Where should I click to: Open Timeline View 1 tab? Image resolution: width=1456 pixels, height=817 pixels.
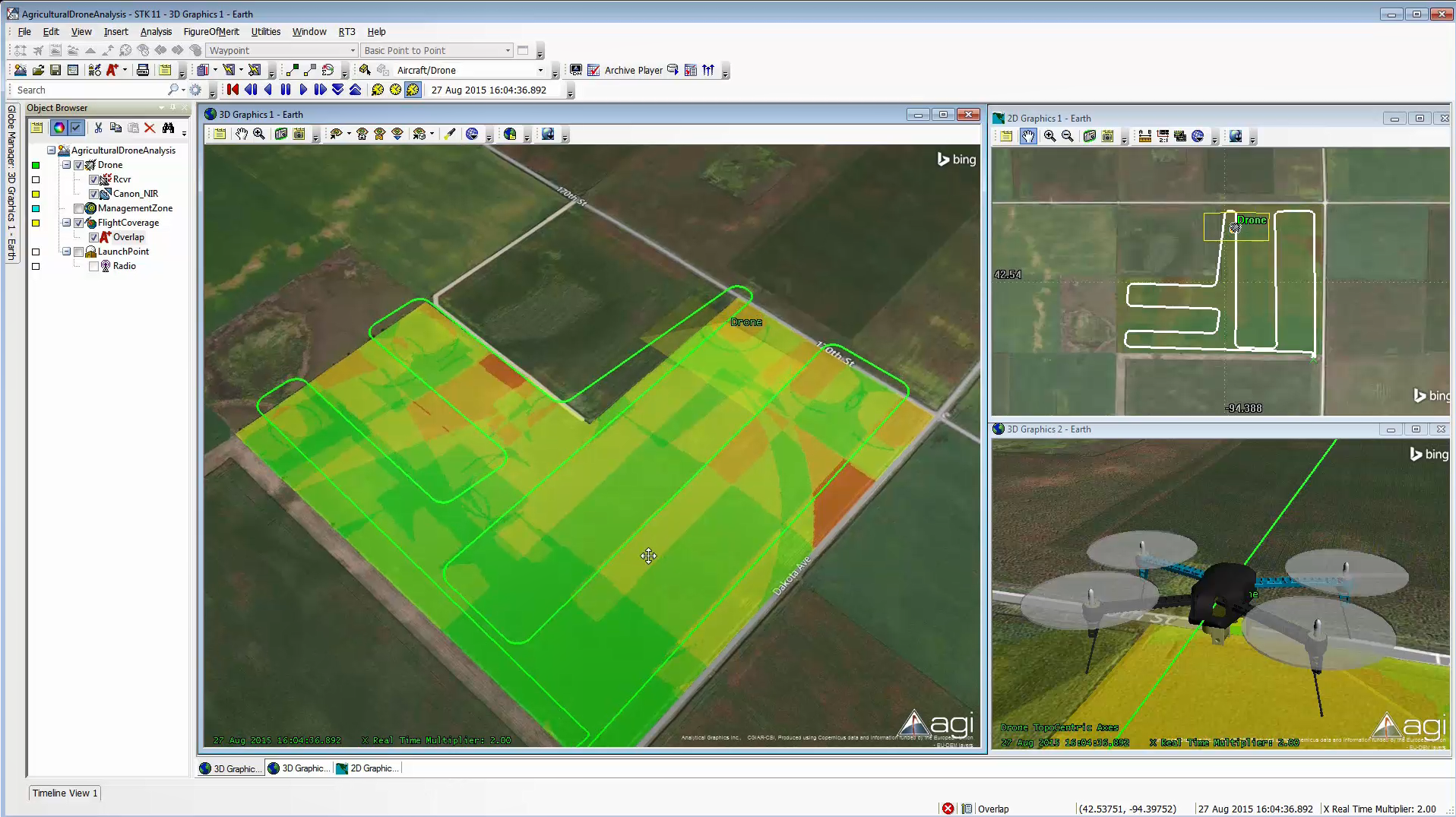(x=65, y=793)
